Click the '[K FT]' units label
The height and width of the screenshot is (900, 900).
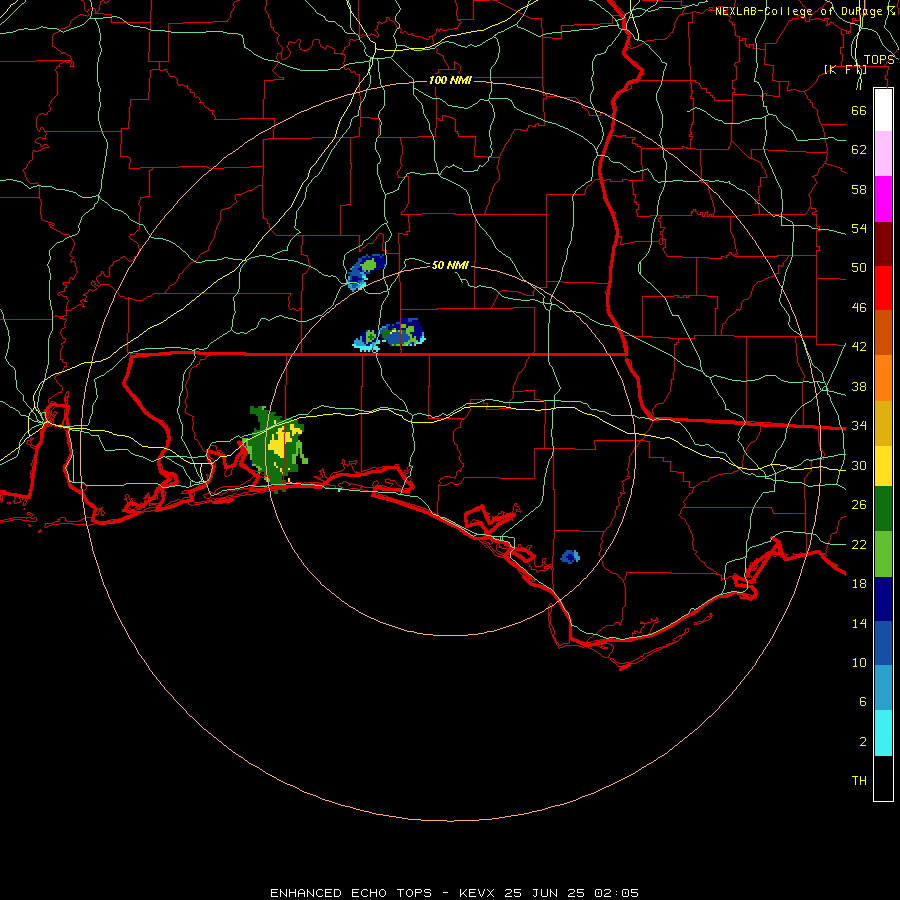tap(845, 70)
